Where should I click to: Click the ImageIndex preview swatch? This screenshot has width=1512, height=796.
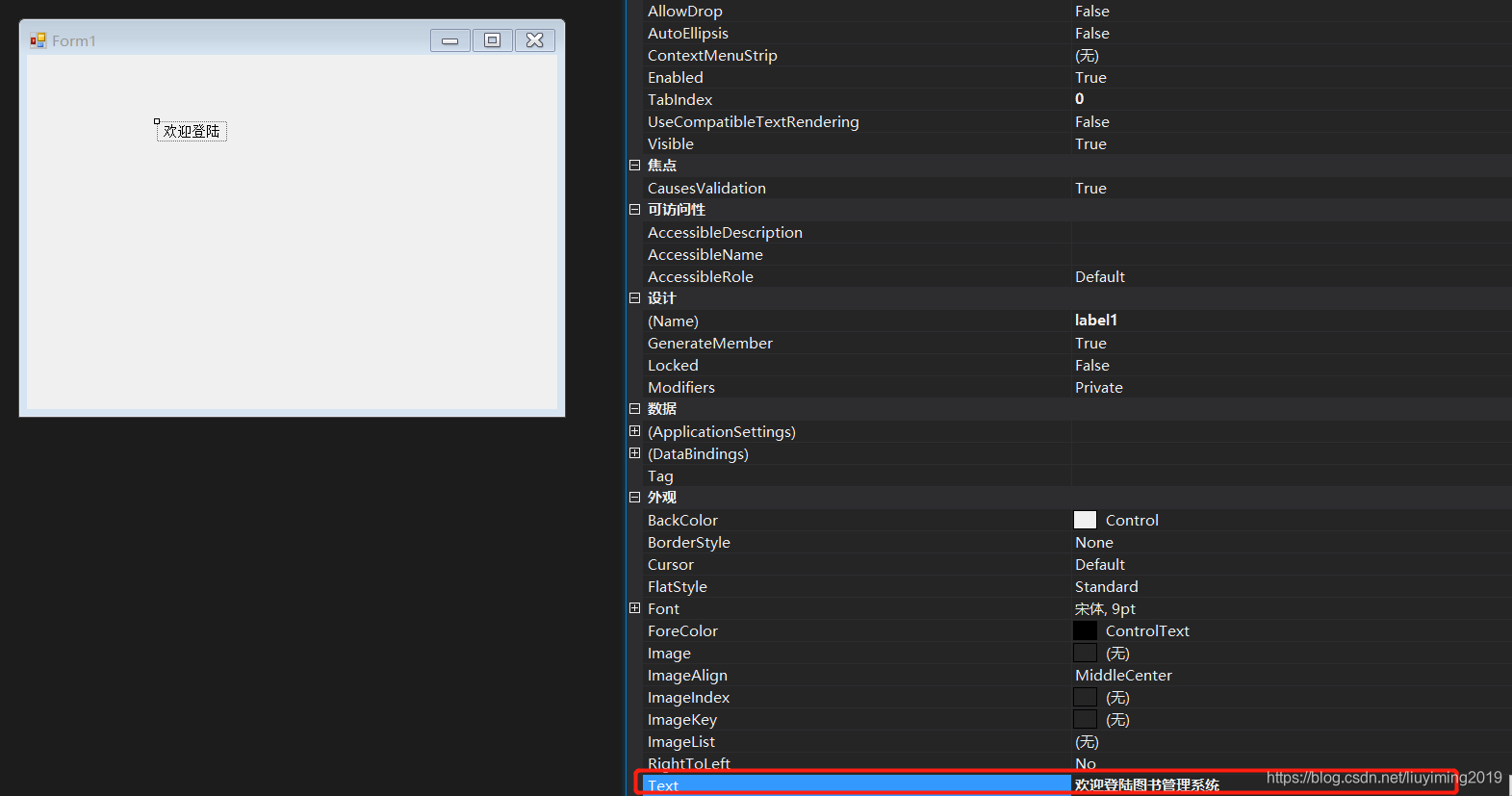tap(1085, 697)
